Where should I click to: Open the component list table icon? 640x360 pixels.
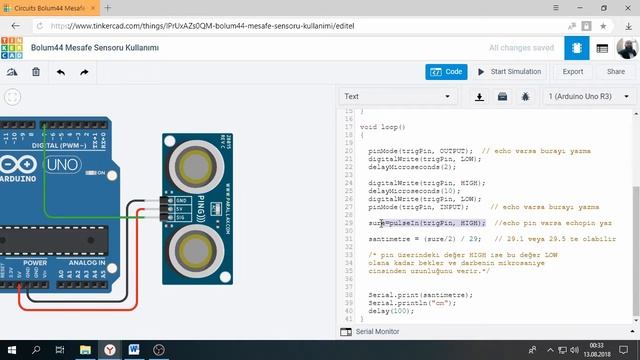[602, 48]
